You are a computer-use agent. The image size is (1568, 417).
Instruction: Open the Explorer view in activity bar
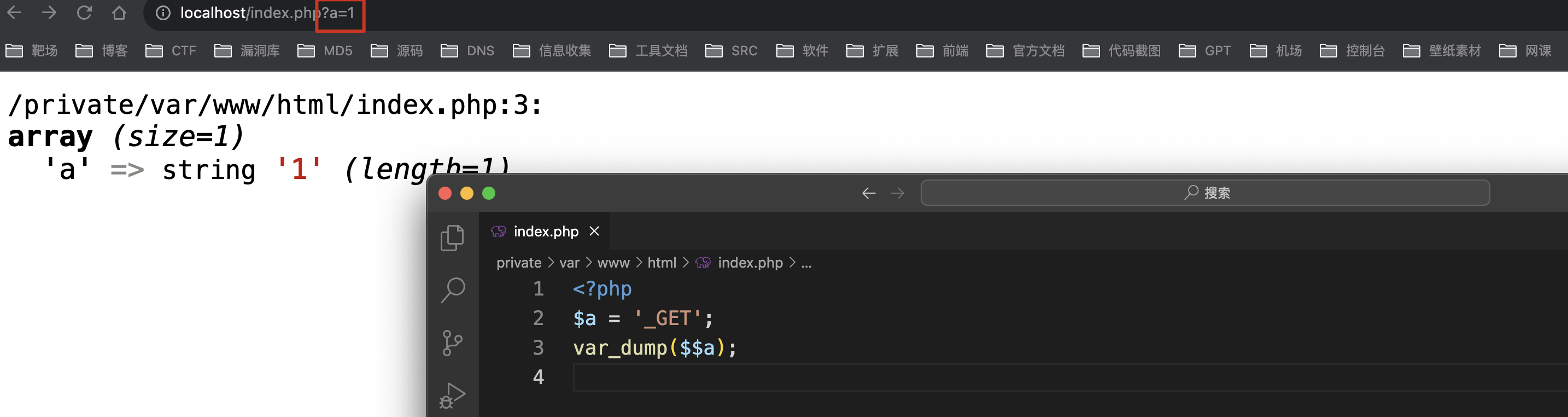(452, 238)
